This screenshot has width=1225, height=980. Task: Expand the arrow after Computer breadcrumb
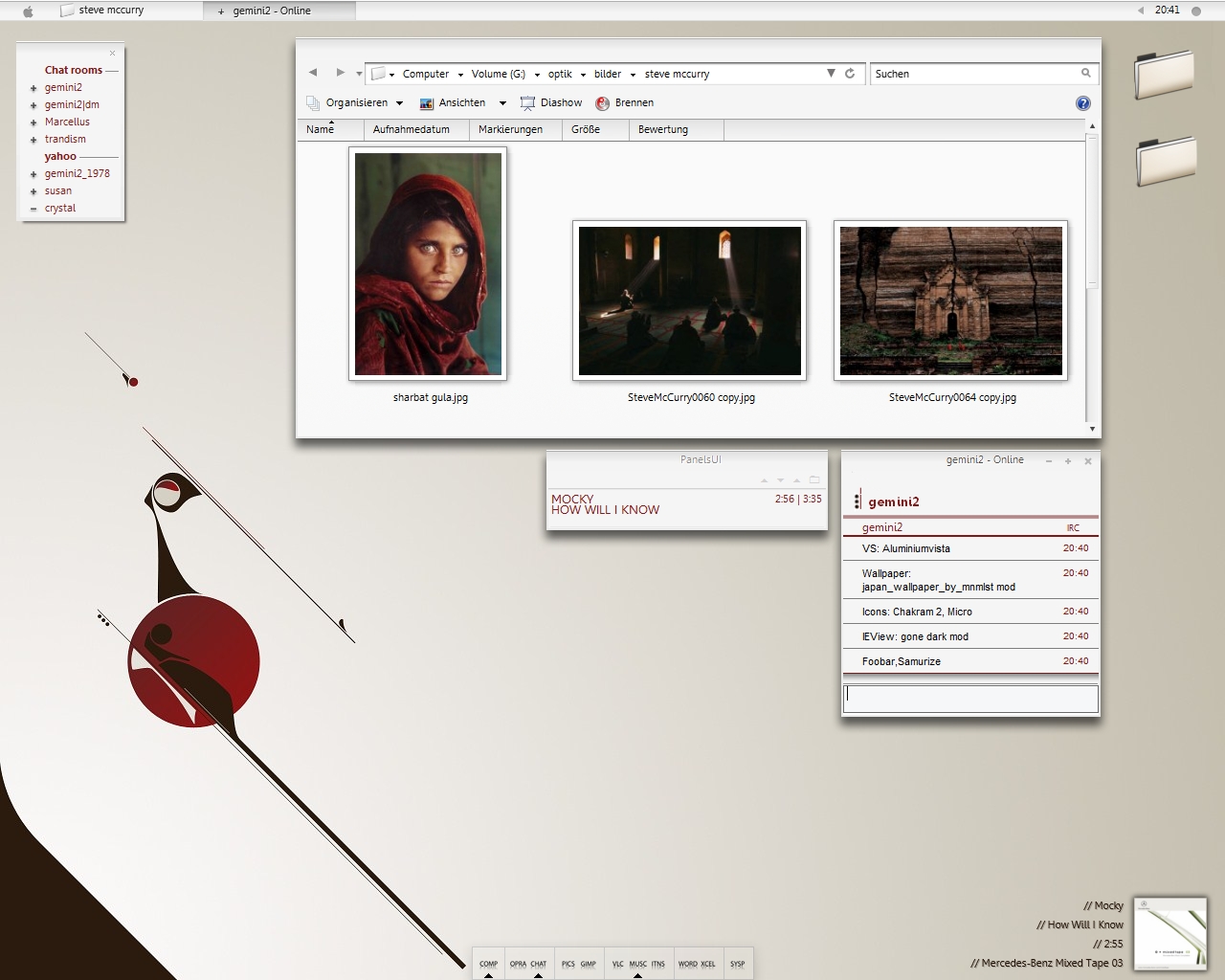click(460, 75)
